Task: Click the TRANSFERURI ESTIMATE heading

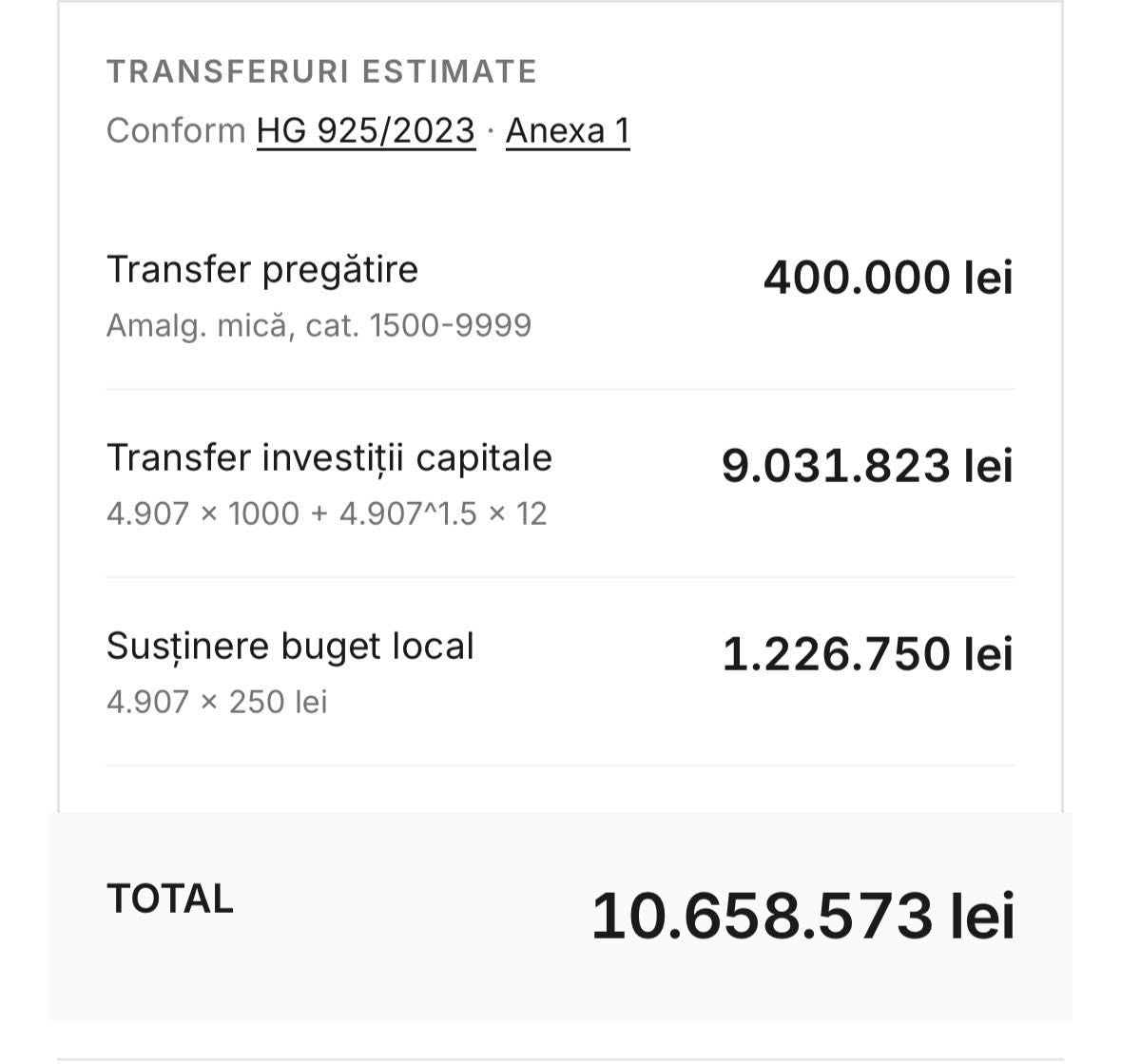Action: [x=321, y=71]
